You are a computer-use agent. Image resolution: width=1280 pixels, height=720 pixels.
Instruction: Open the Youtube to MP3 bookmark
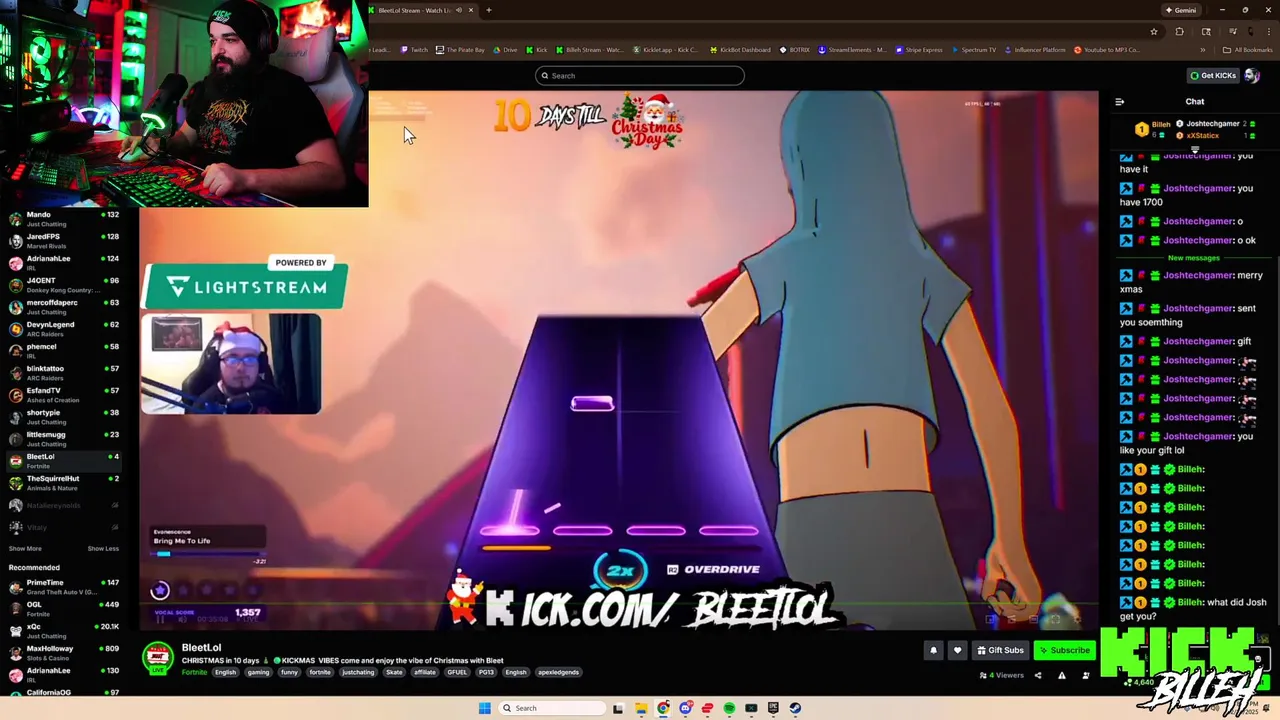(x=1106, y=49)
